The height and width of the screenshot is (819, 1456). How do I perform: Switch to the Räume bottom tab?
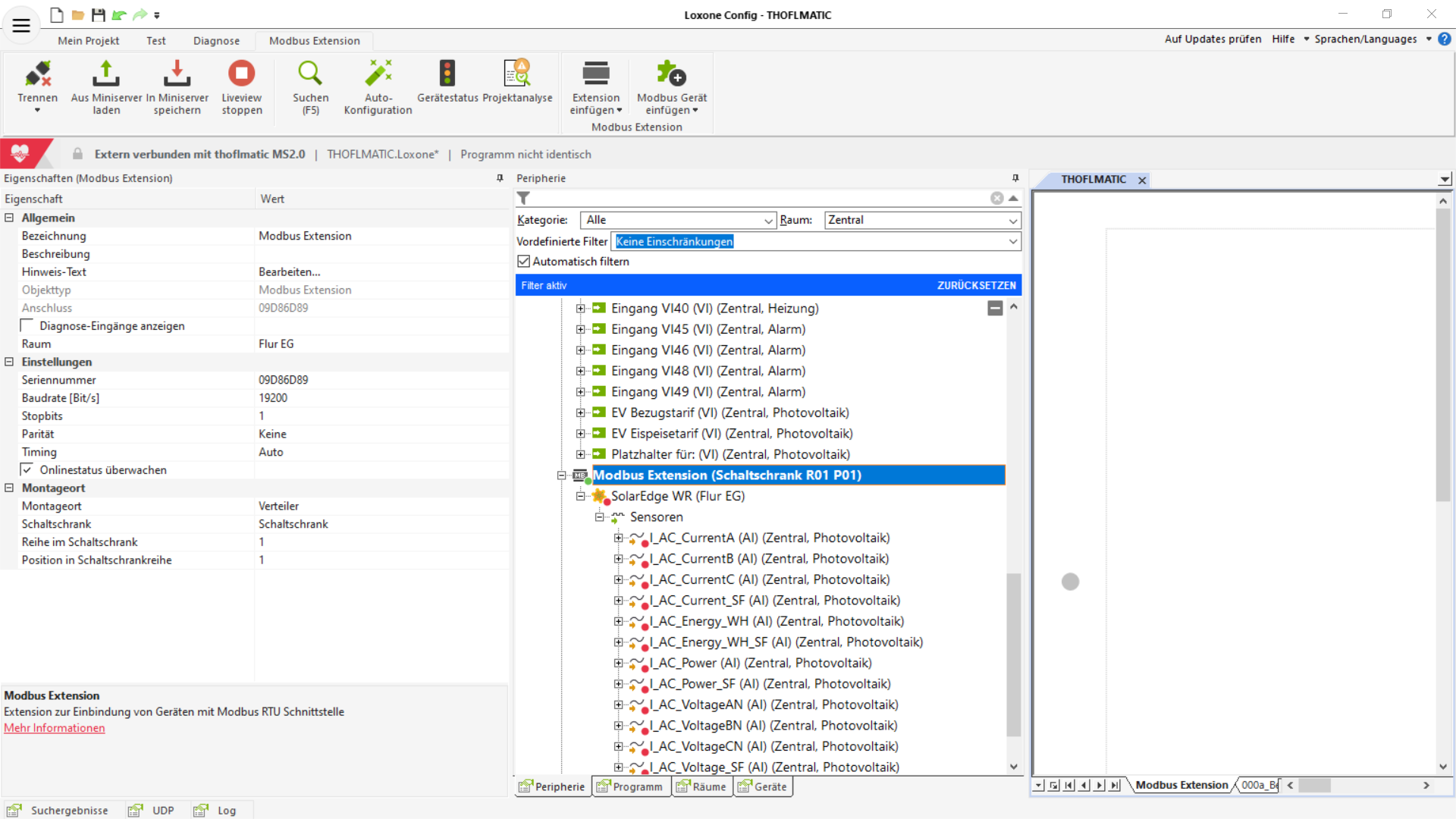[701, 787]
